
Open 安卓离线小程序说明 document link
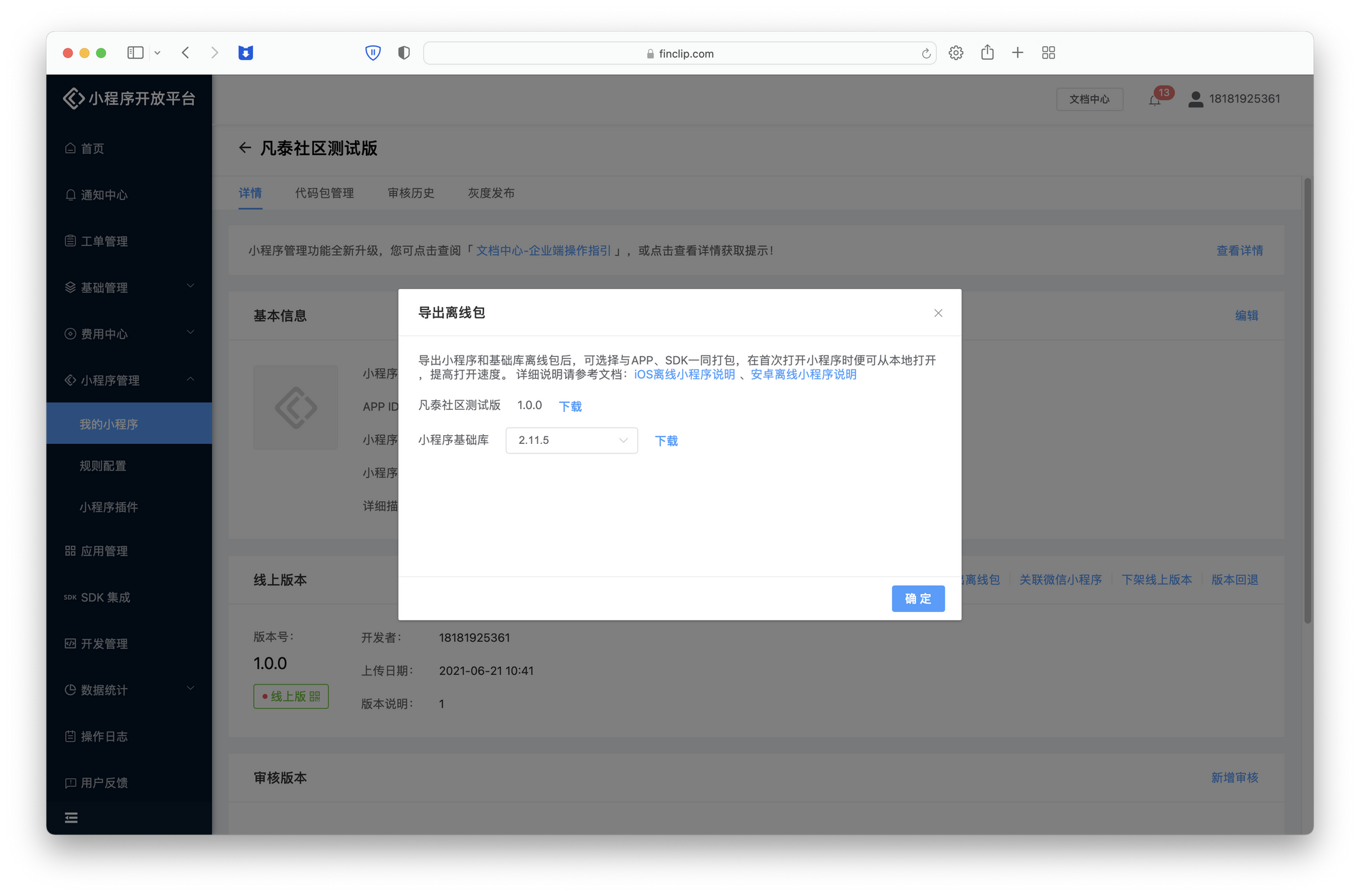(803, 375)
